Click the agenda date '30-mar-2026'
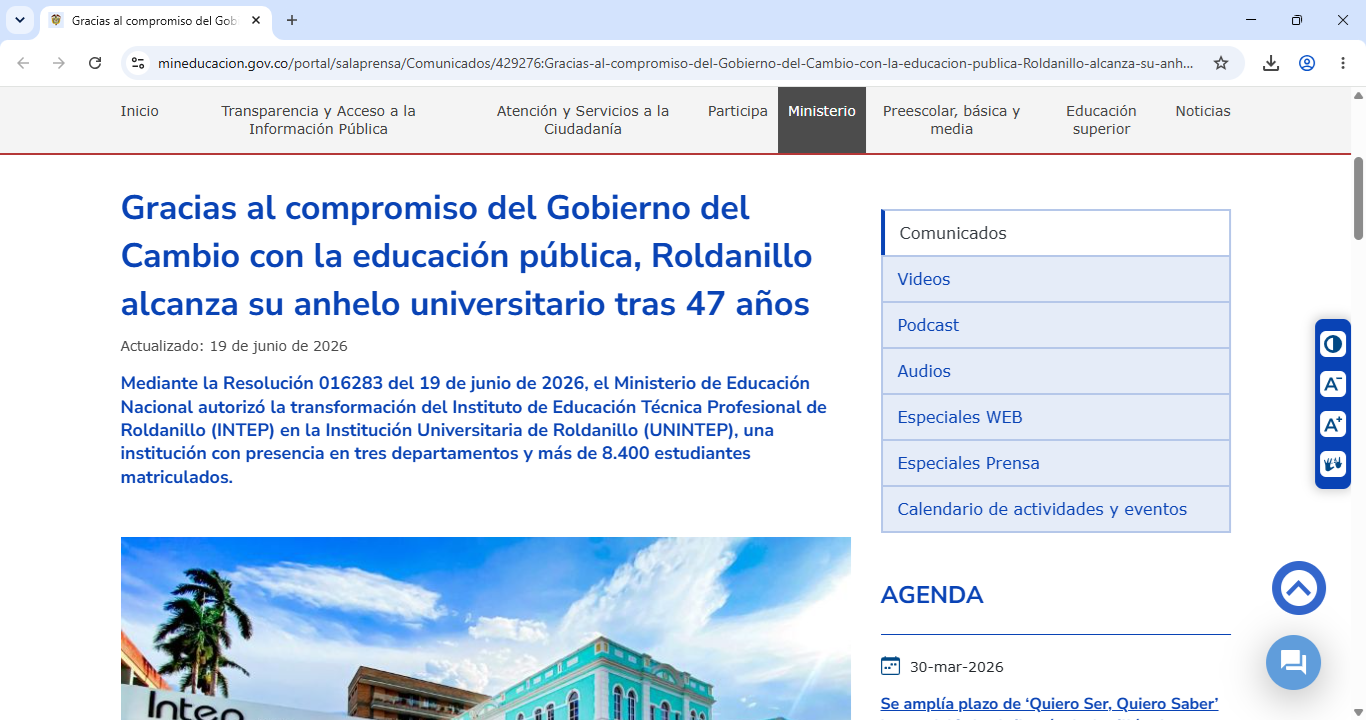Screen dimensions: 1366x720 [x=957, y=667]
